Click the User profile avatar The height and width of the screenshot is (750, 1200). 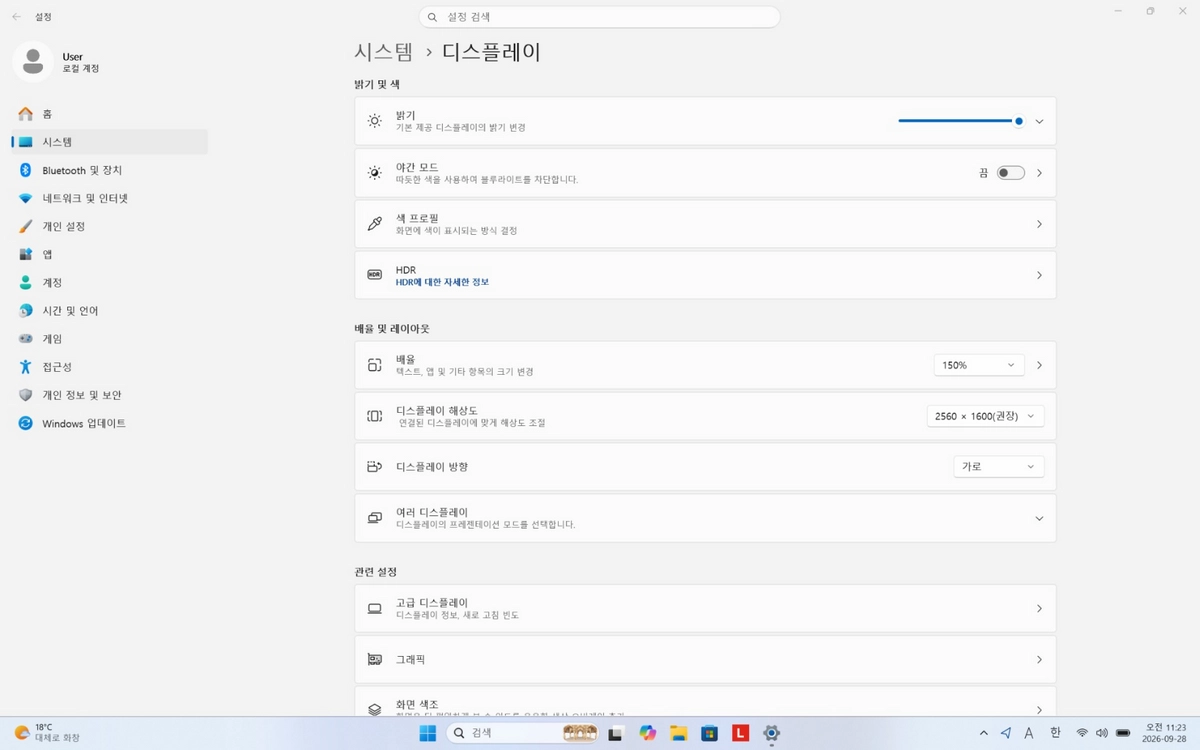pyautogui.click(x=33, y=62)
